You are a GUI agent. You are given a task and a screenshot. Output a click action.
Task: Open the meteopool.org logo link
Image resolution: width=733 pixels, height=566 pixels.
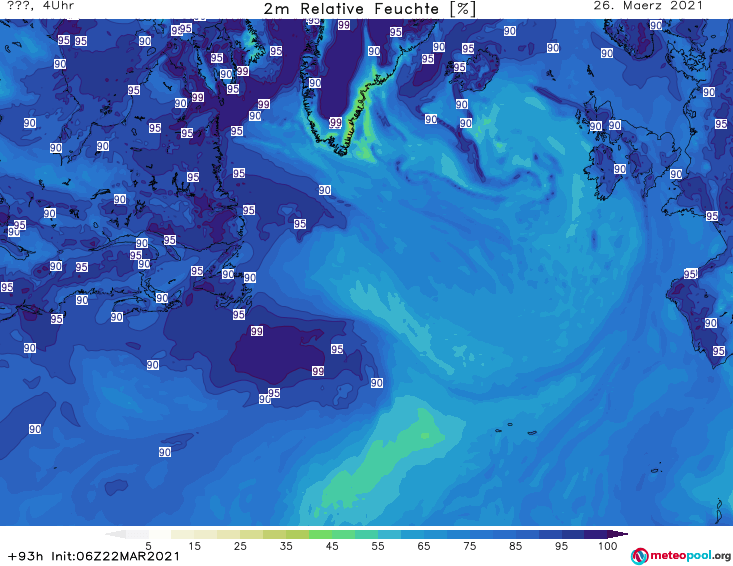(x=680, y=556)
